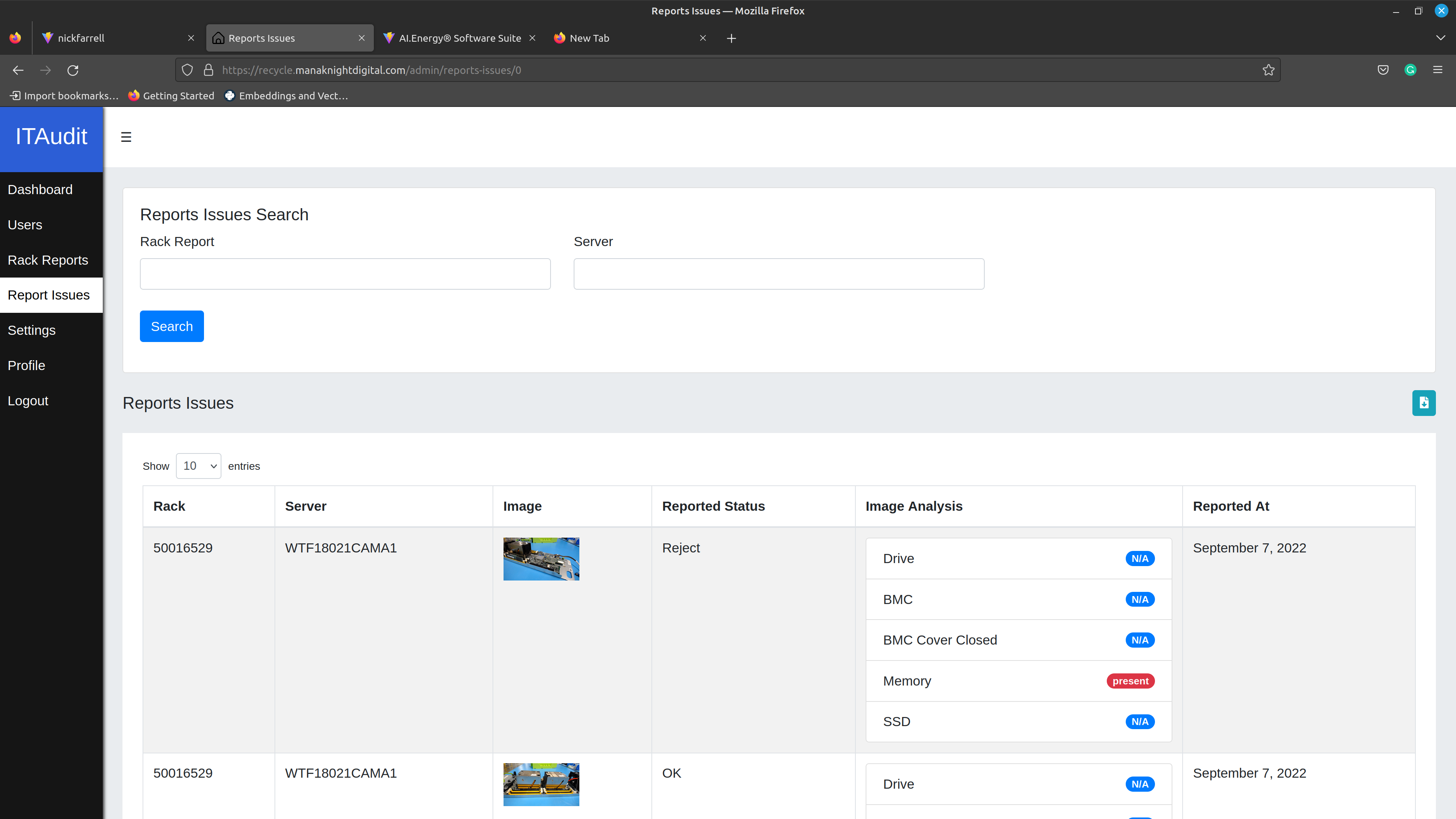This screenshot has width=1456, height=819.
Task: Open the list all tabs chevron
Action: [1440, 38]
